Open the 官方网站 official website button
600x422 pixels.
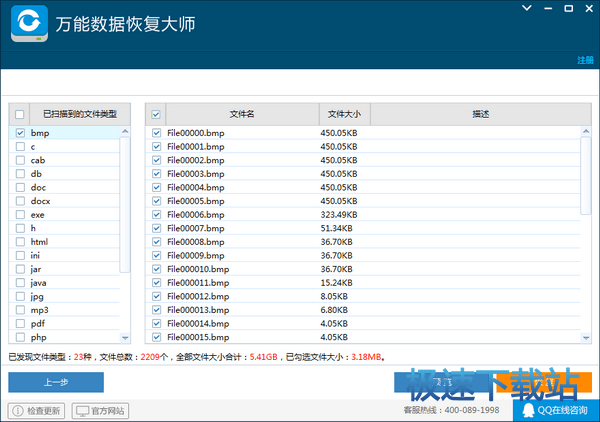click(x=100, y=411)
